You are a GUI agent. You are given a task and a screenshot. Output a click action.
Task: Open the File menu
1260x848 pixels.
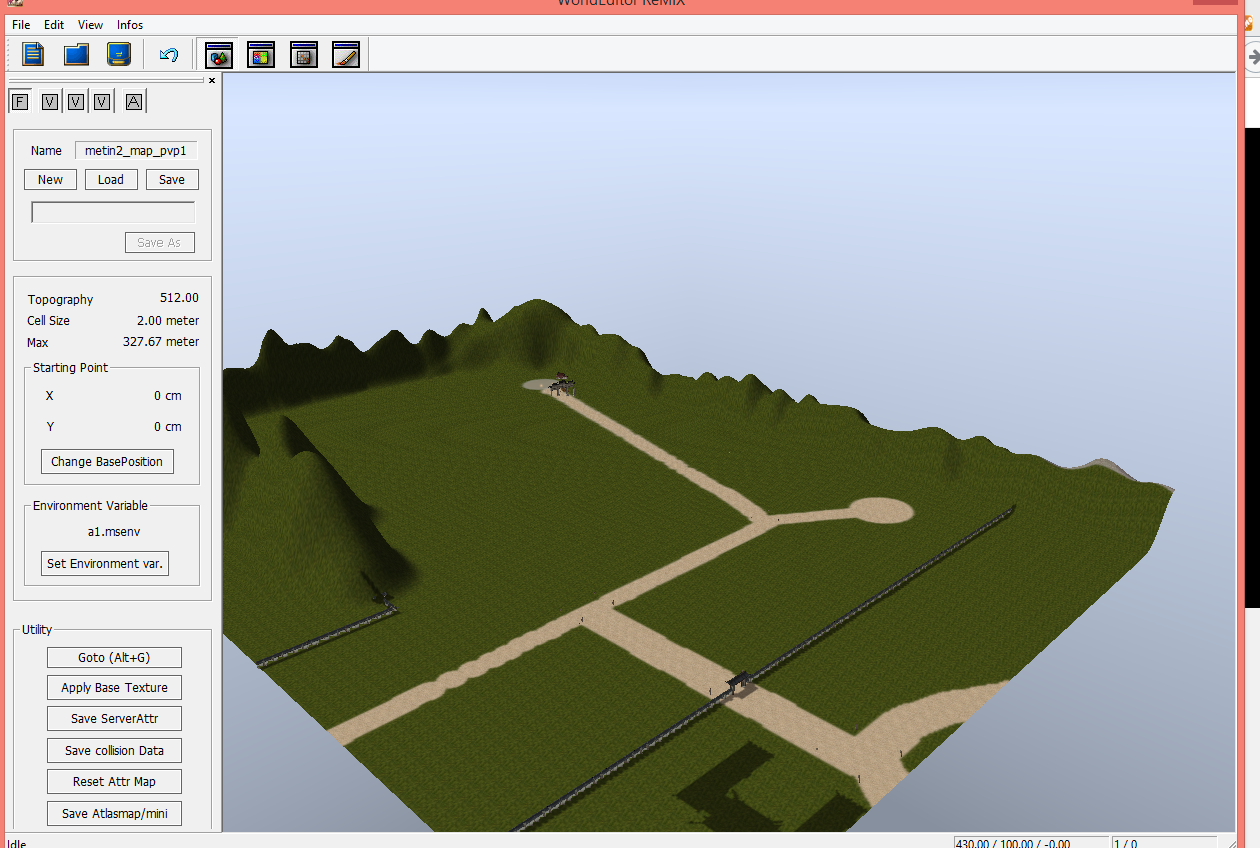coord(21,24)
